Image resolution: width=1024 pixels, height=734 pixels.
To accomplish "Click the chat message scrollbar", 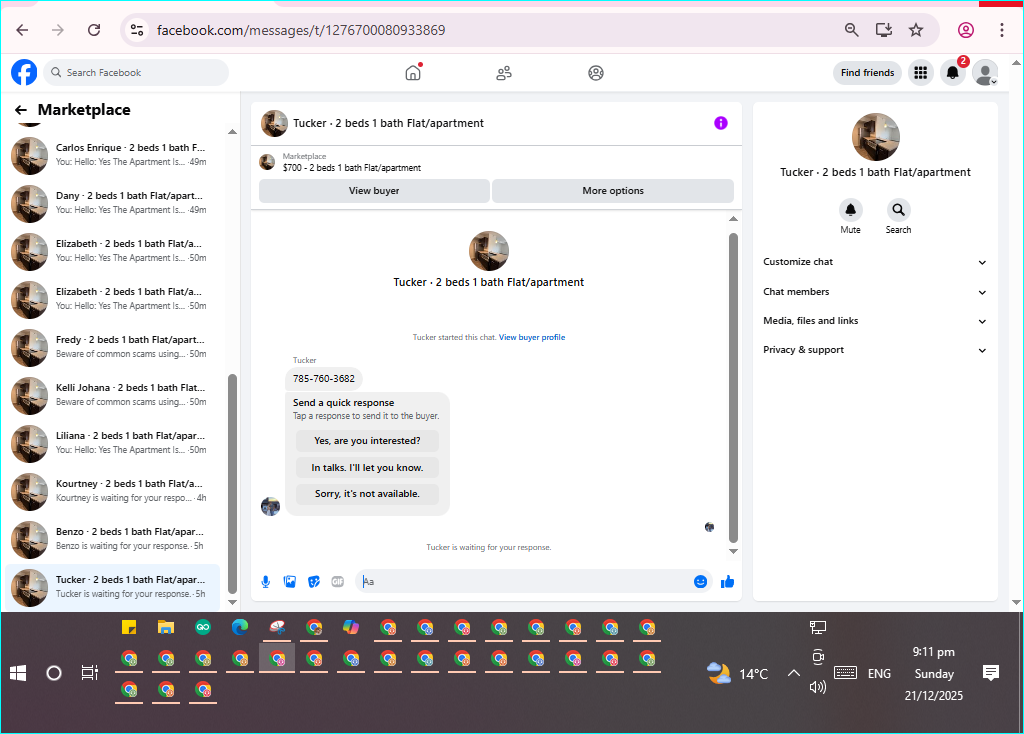I will [733, 388].
